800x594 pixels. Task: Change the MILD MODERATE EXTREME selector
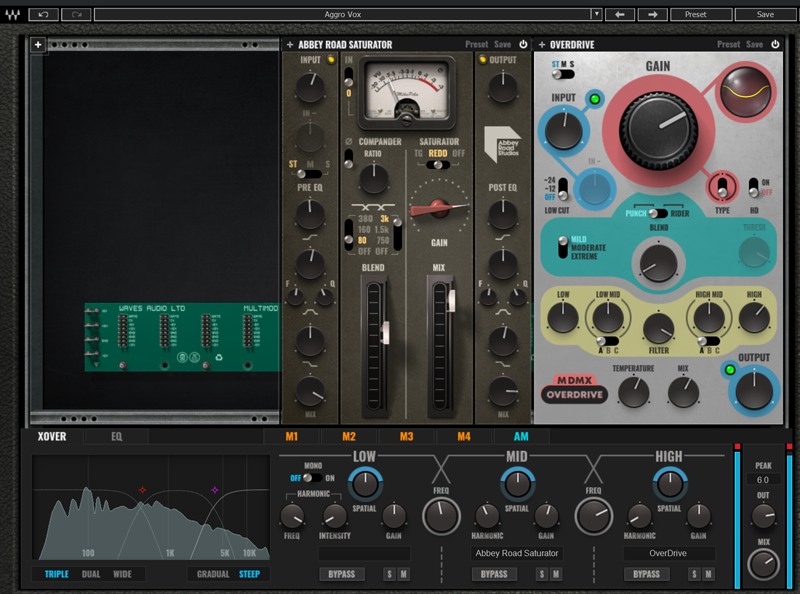tap(563, 248)
